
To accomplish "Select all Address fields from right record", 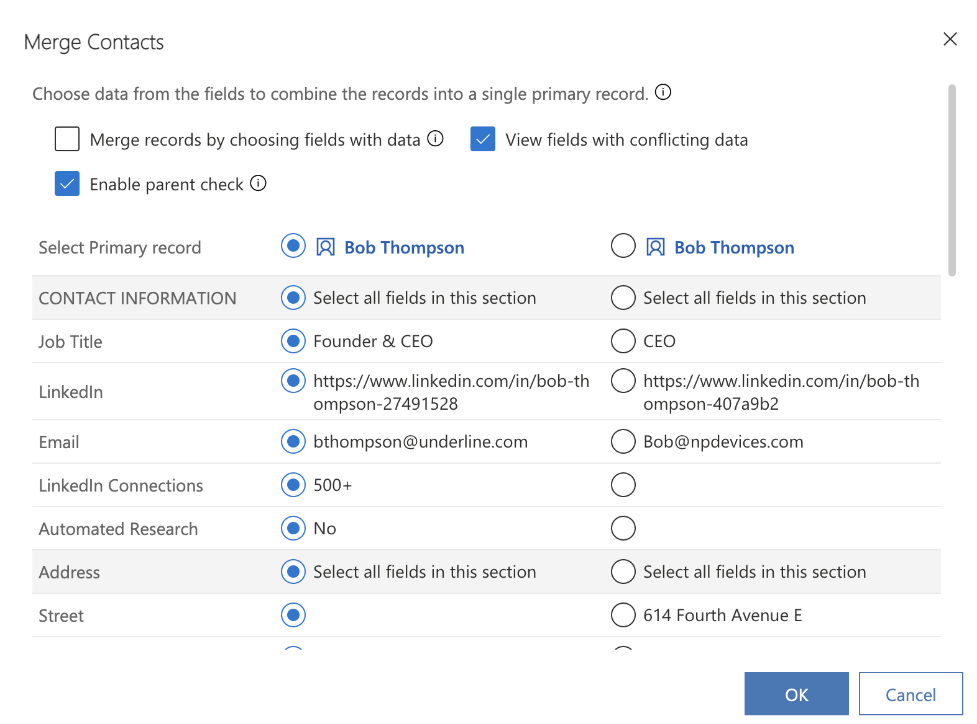I will pos(623,572).
